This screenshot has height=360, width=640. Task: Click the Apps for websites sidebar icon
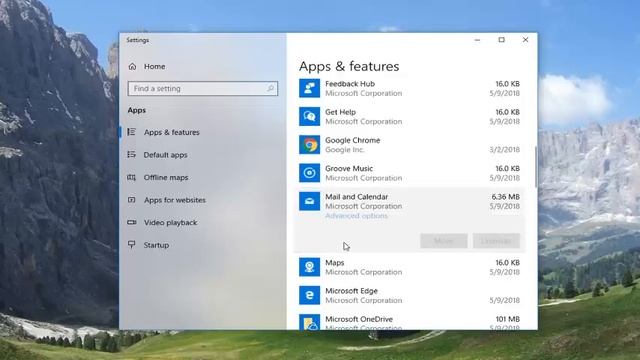click(x=131, y=200)
